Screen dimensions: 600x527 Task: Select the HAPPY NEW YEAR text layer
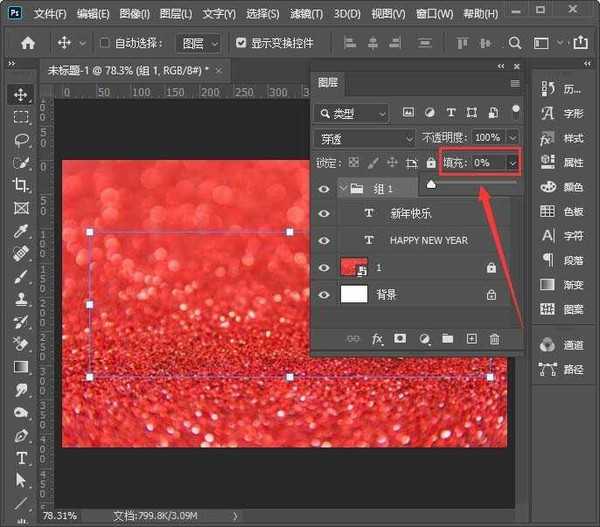(428, 241)
